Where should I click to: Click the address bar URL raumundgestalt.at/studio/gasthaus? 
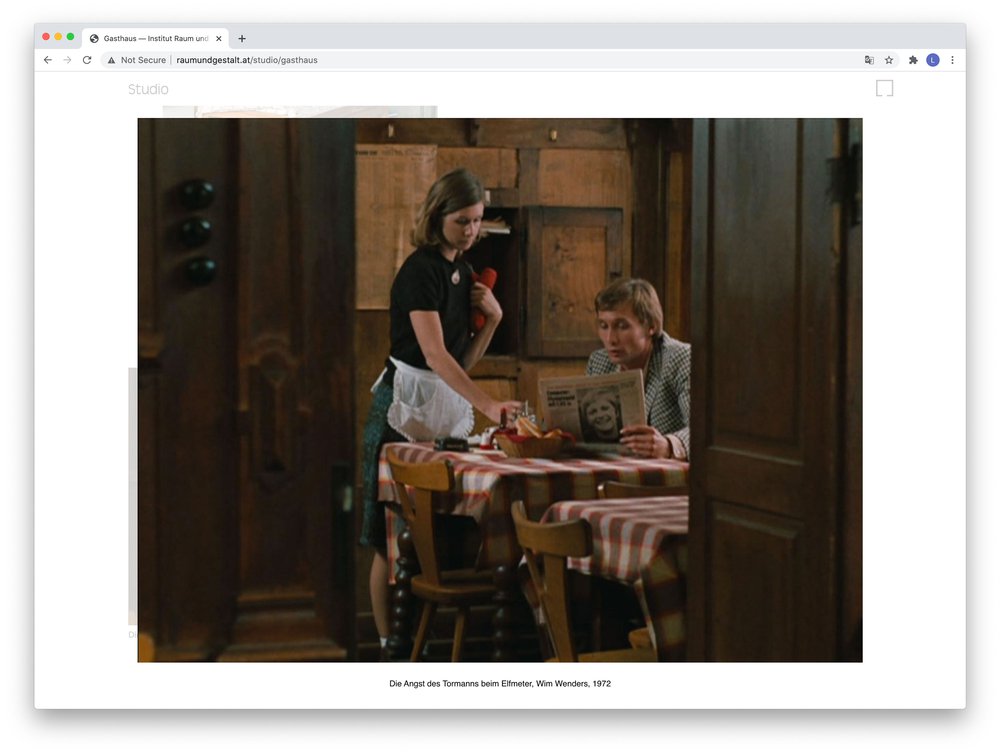[247, 60]
